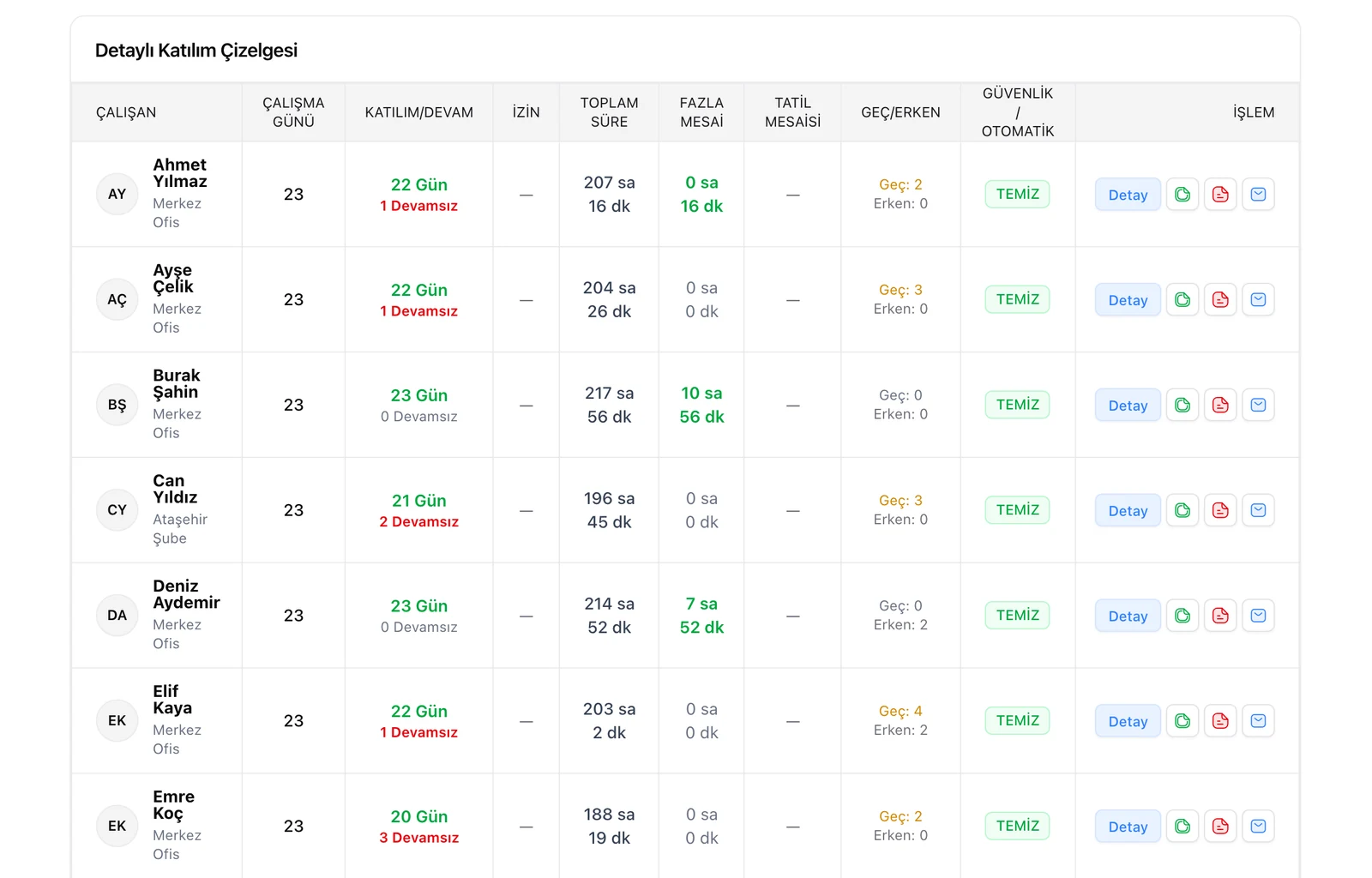Click the green export icon for Emre Koç
The image size is (1372, 878).
(x=1182, y=827)
